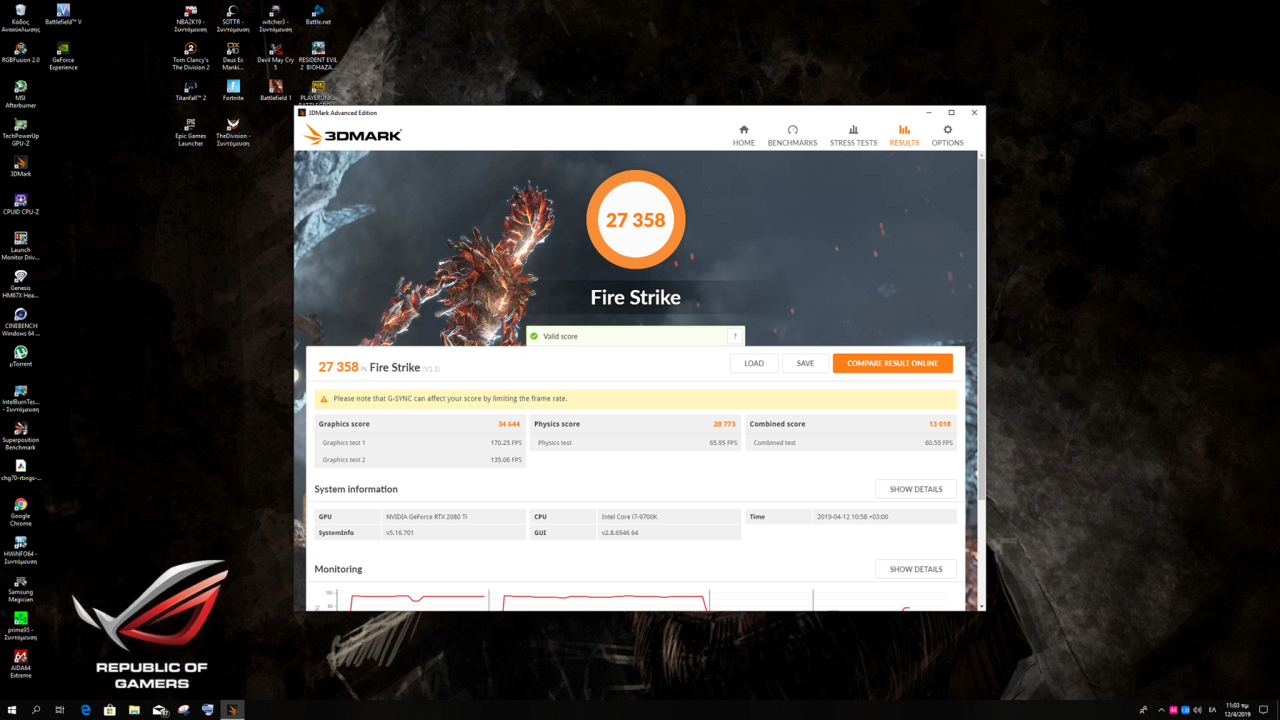Click the Intel Core i7-9700K text
Screen dimensions: 1280x720
(x=628, y=517)
